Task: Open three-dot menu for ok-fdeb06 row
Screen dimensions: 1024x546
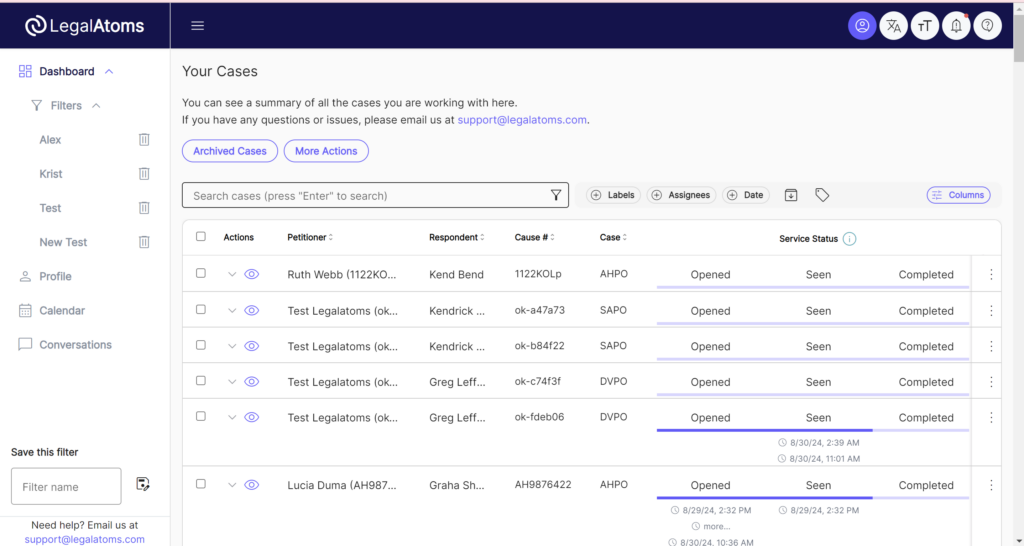Action: coord(991,417)
